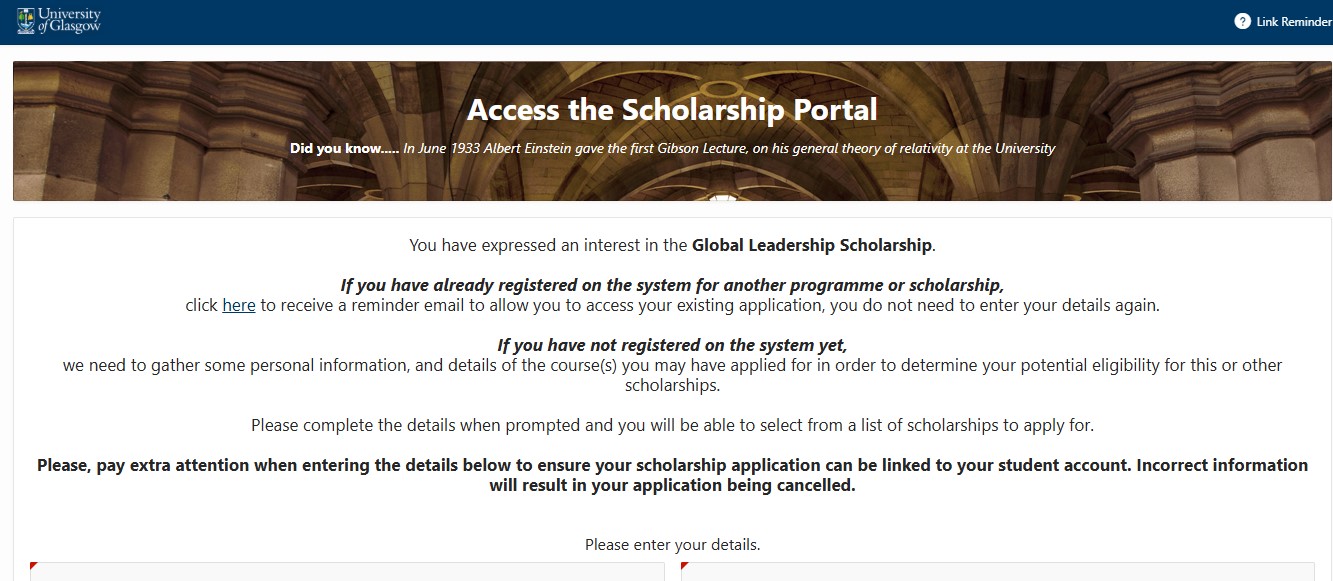Focus the second details input field on right

coord(997,572)
